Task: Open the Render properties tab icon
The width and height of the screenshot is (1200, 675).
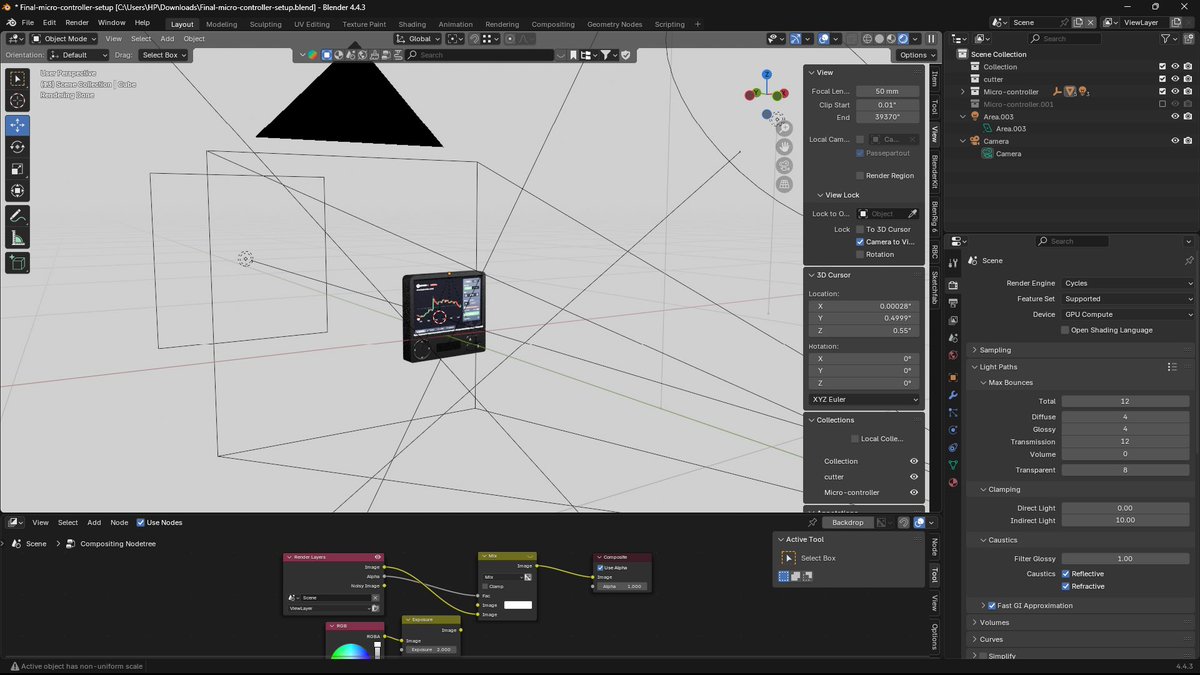Action: (x=953, y=285)
